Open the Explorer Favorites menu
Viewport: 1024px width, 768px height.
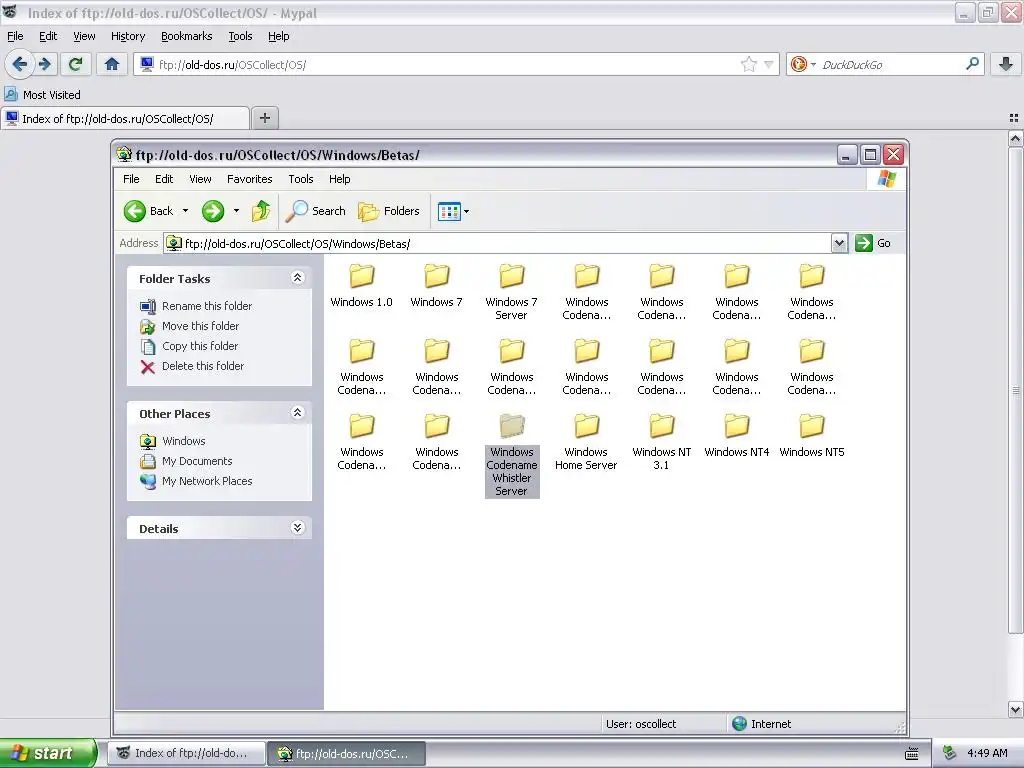pos(249,179)
